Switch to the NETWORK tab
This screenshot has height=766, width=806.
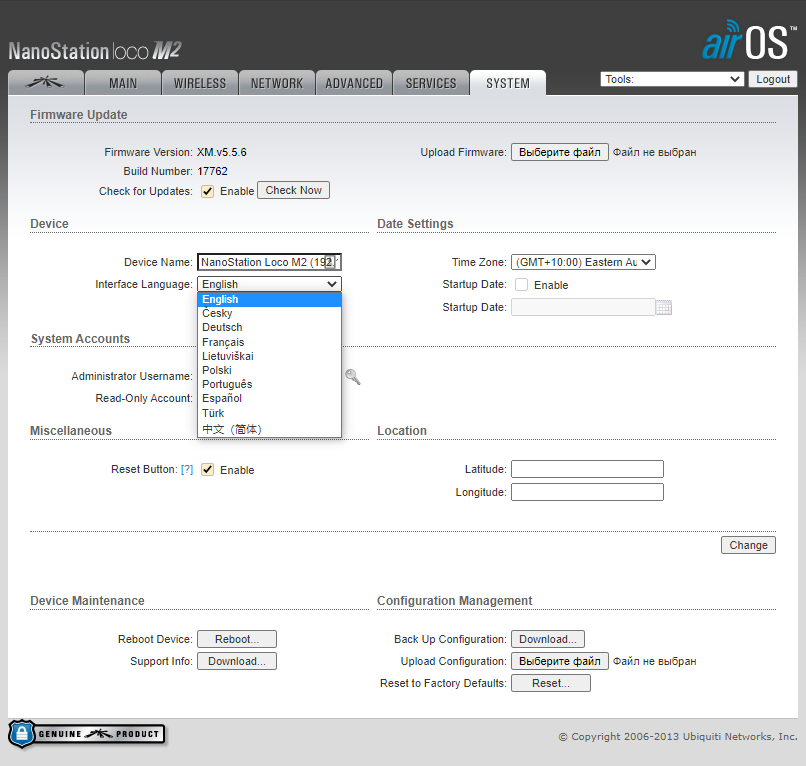277,83
